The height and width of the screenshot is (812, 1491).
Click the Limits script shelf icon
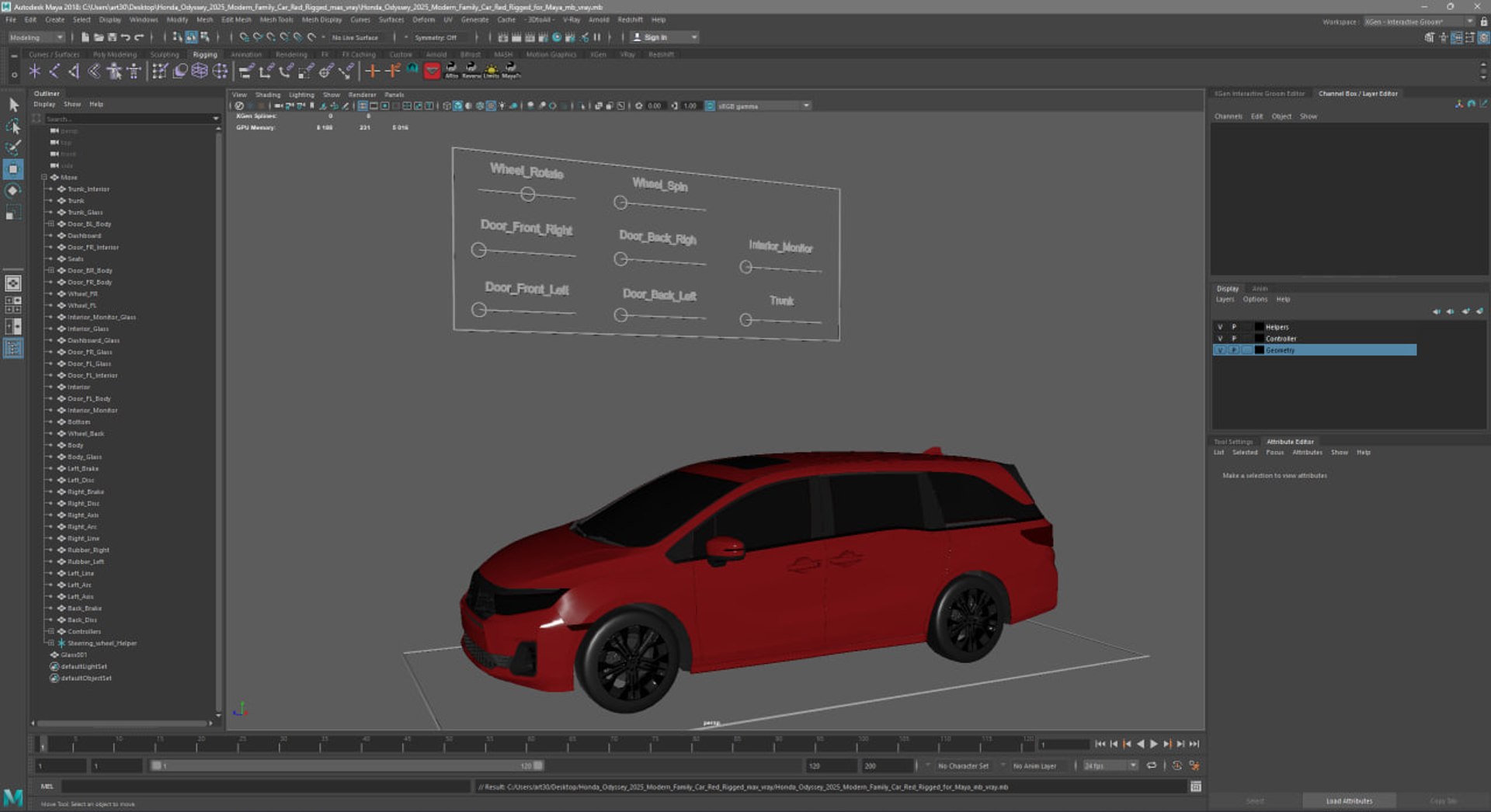(492, 71)
